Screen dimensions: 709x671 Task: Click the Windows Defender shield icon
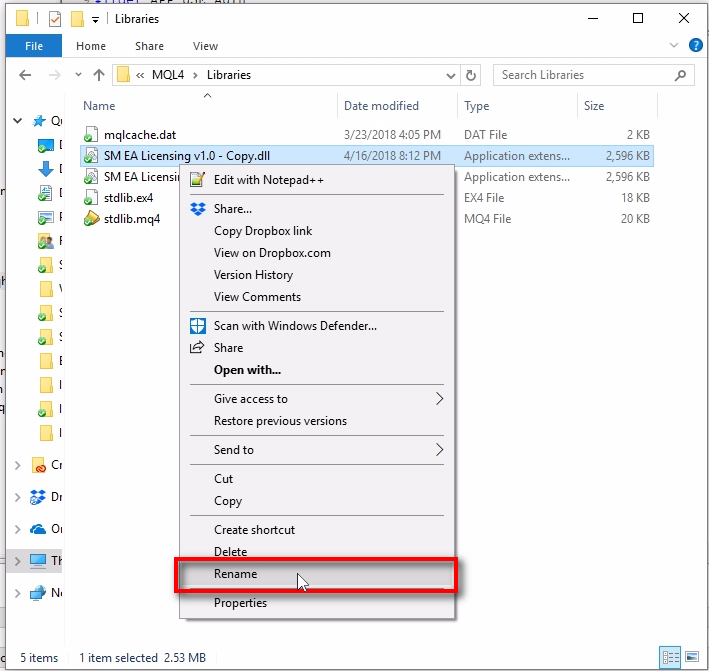[196, 326]
